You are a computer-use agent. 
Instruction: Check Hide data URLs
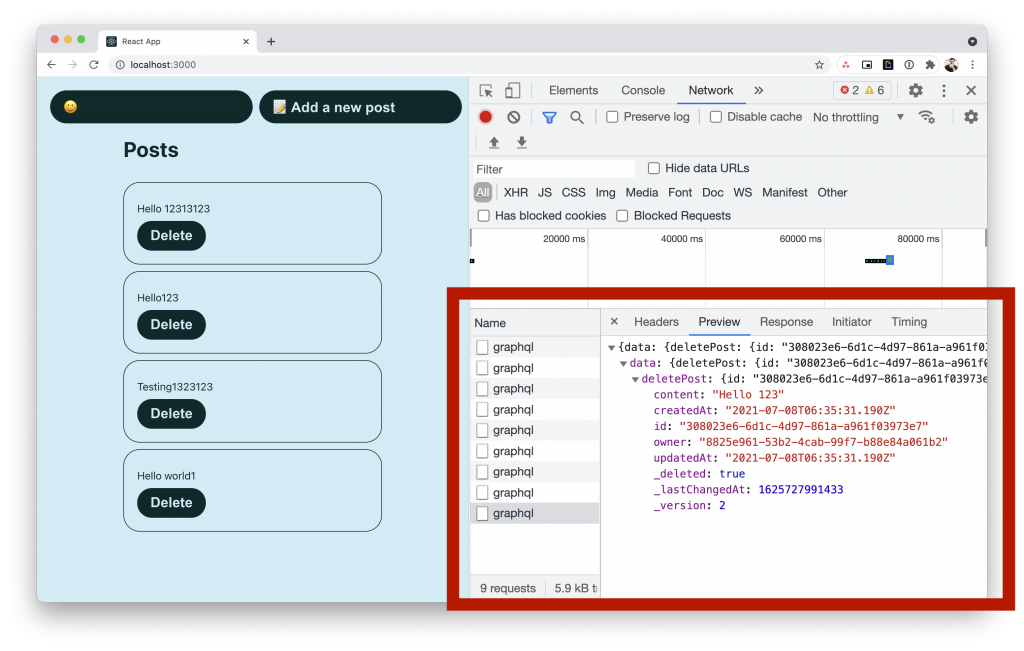click(654, 168)
